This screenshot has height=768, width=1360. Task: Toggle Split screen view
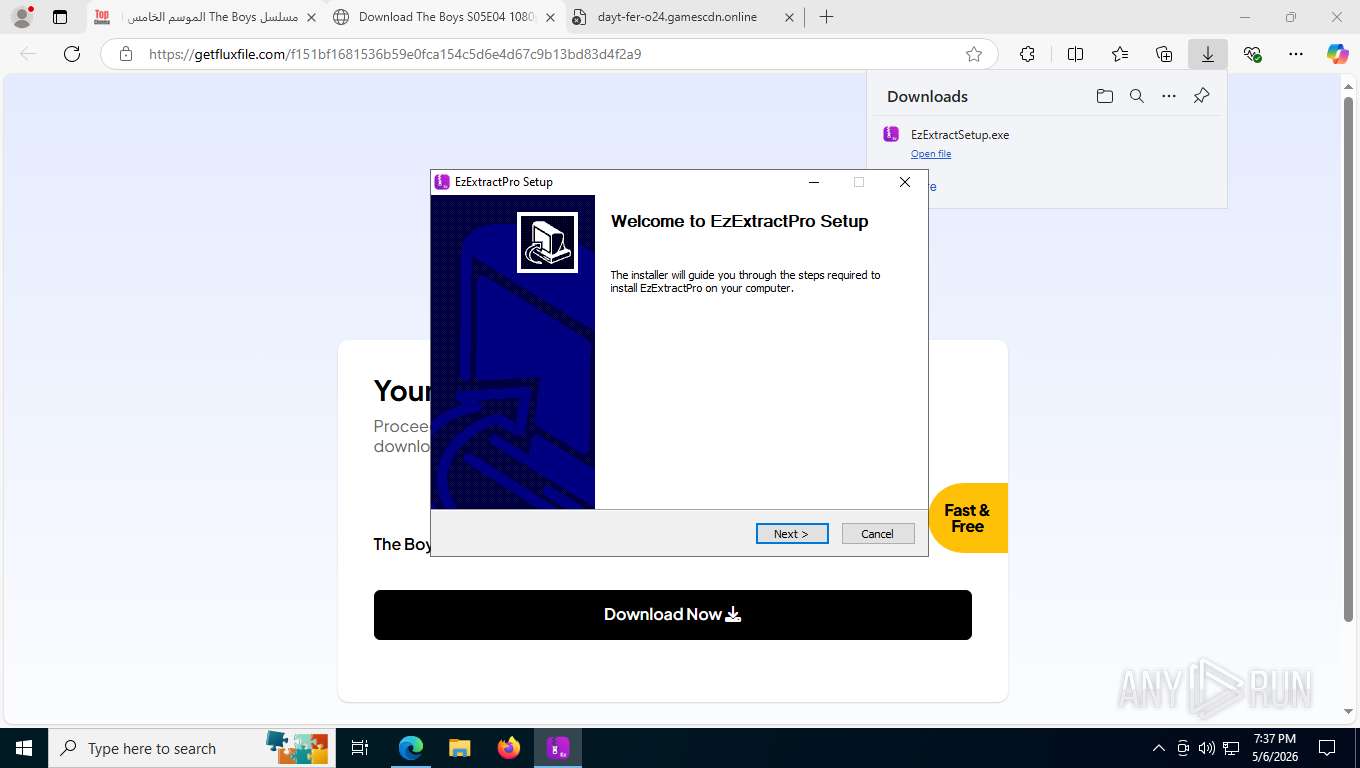(1076, 54)
